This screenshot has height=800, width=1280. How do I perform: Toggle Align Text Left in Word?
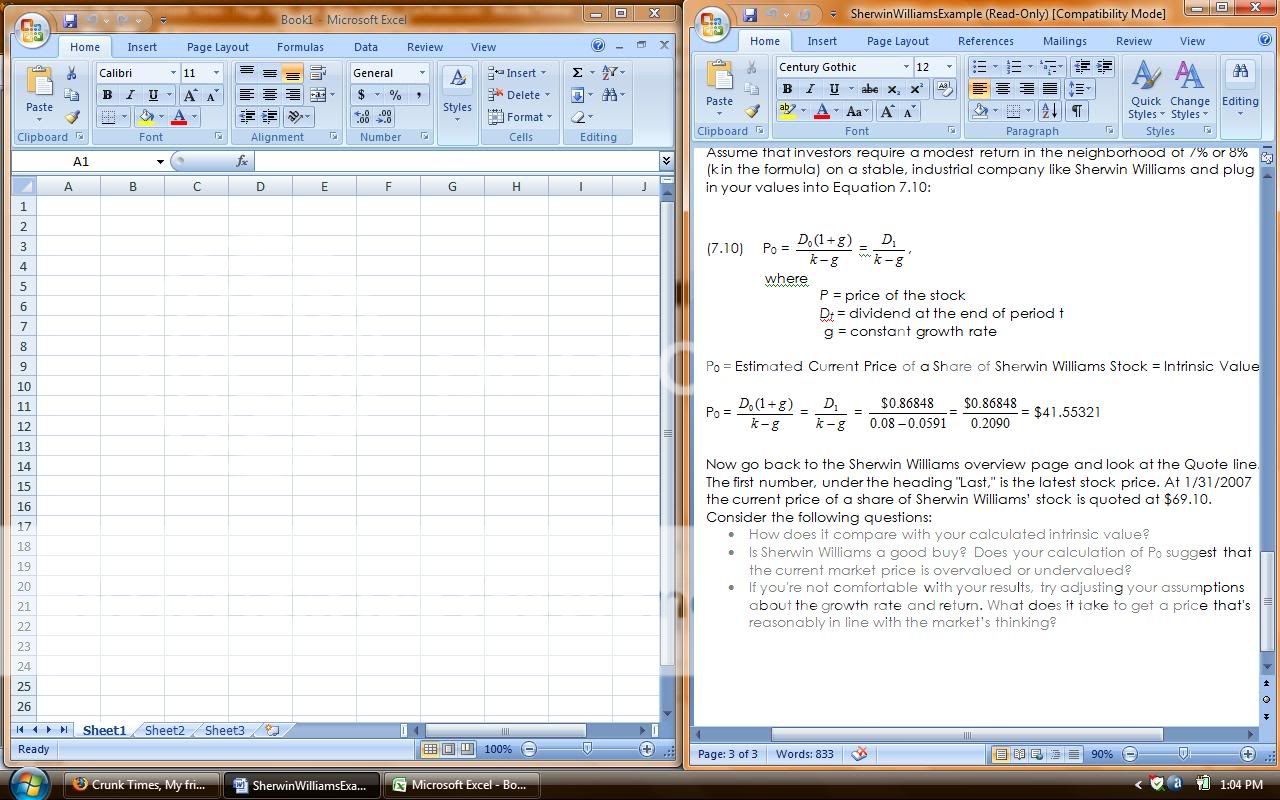[x=979, y=89]
